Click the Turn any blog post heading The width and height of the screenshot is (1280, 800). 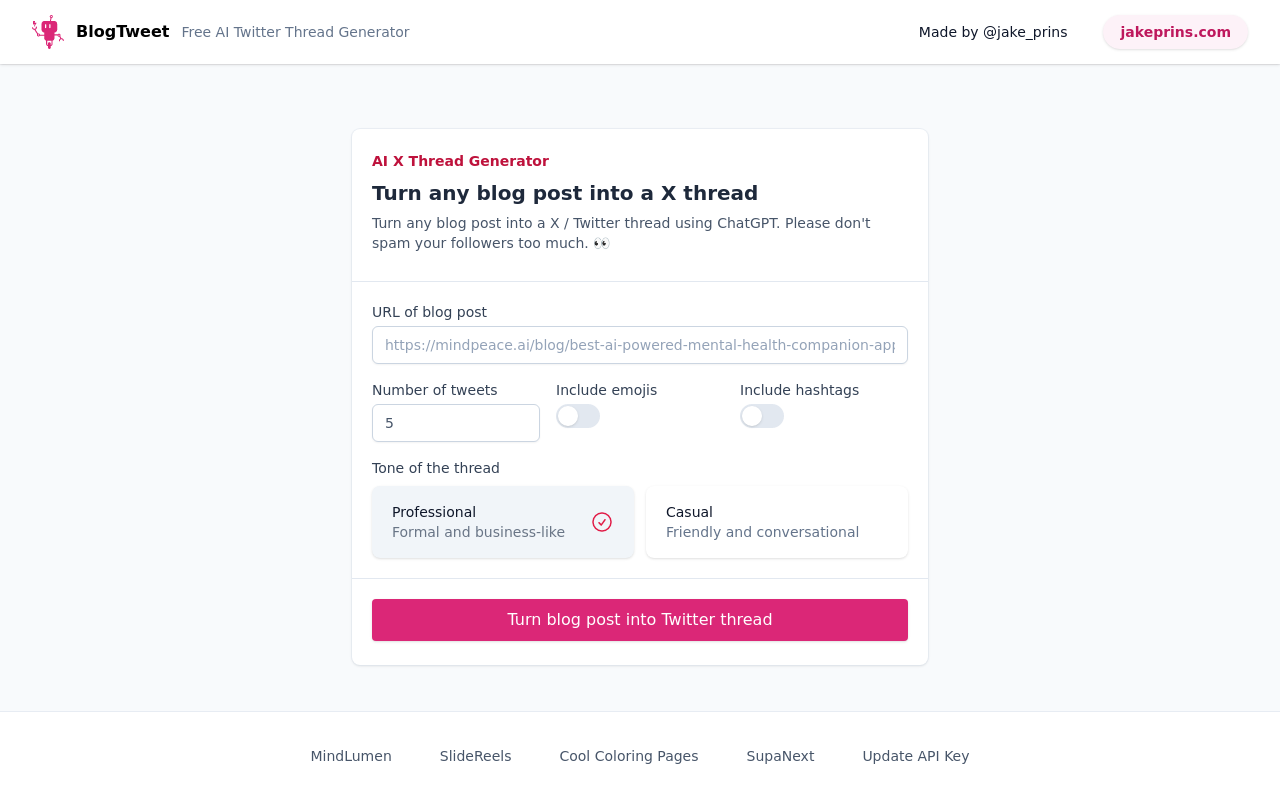tap(565, 193)
